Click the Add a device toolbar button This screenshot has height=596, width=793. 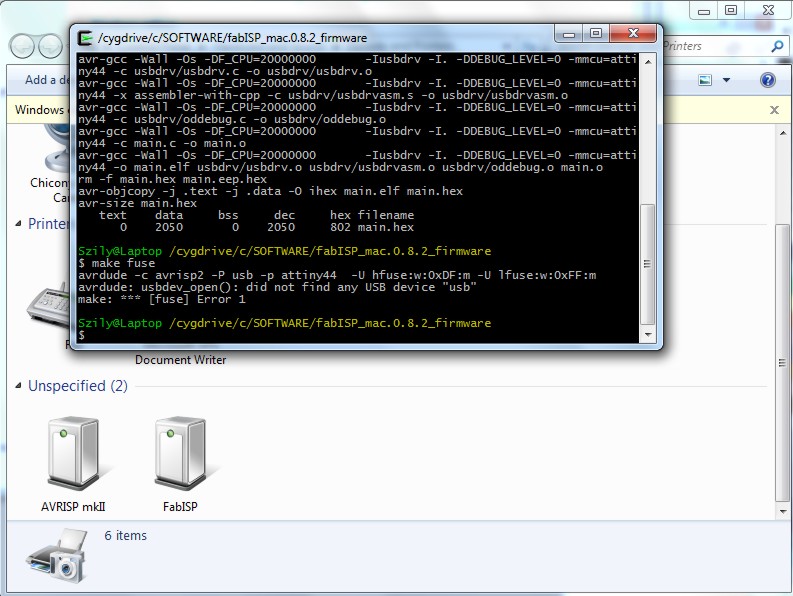(48, 80)
